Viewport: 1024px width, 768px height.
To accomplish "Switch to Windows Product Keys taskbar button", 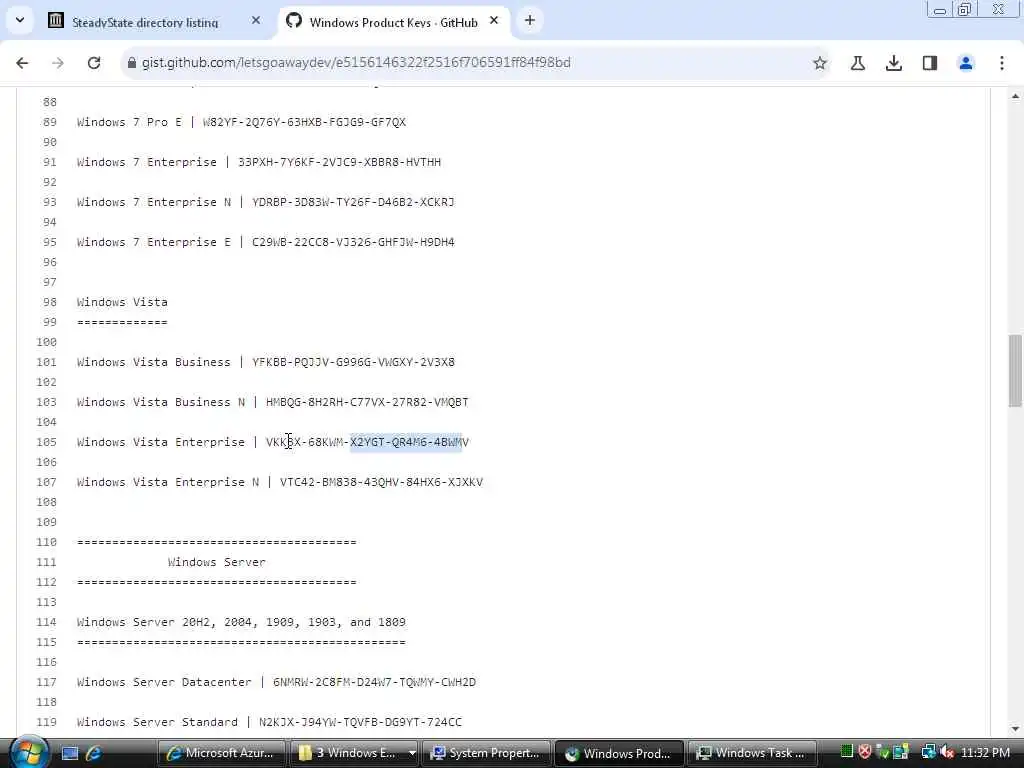I will 618,753.
